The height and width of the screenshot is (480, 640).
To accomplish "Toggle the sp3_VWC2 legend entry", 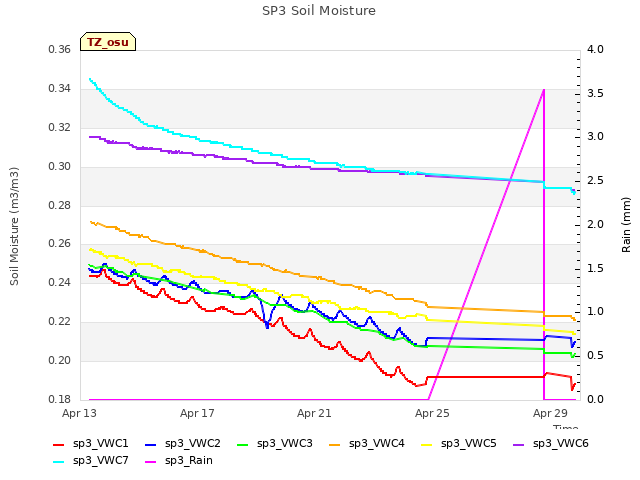I will click(x=182, y=444).
